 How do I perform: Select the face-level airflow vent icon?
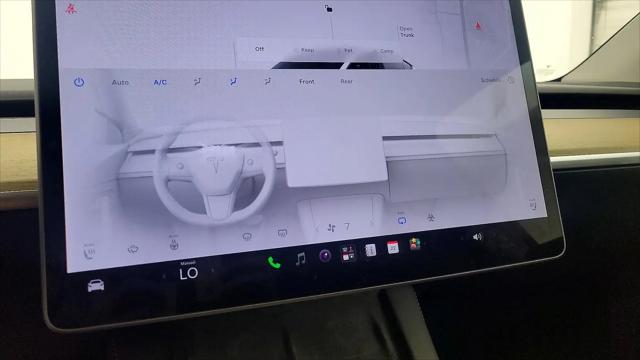tap(197, 82)
